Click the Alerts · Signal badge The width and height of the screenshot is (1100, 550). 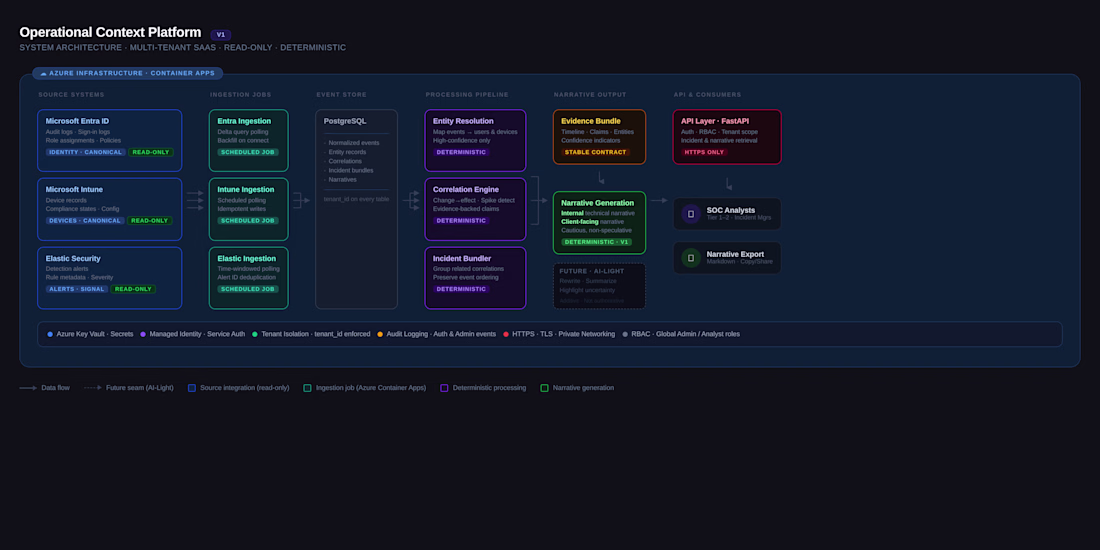point(77,289)
